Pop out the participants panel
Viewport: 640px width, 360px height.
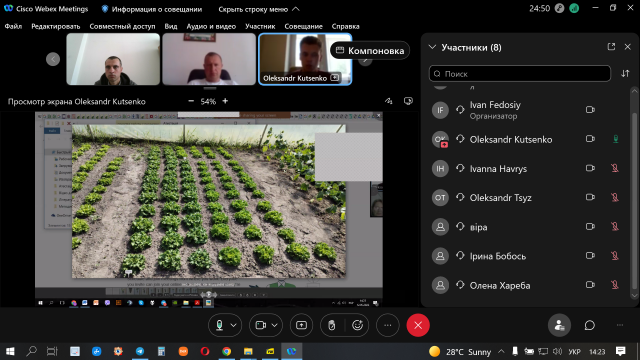pos(611,47)
